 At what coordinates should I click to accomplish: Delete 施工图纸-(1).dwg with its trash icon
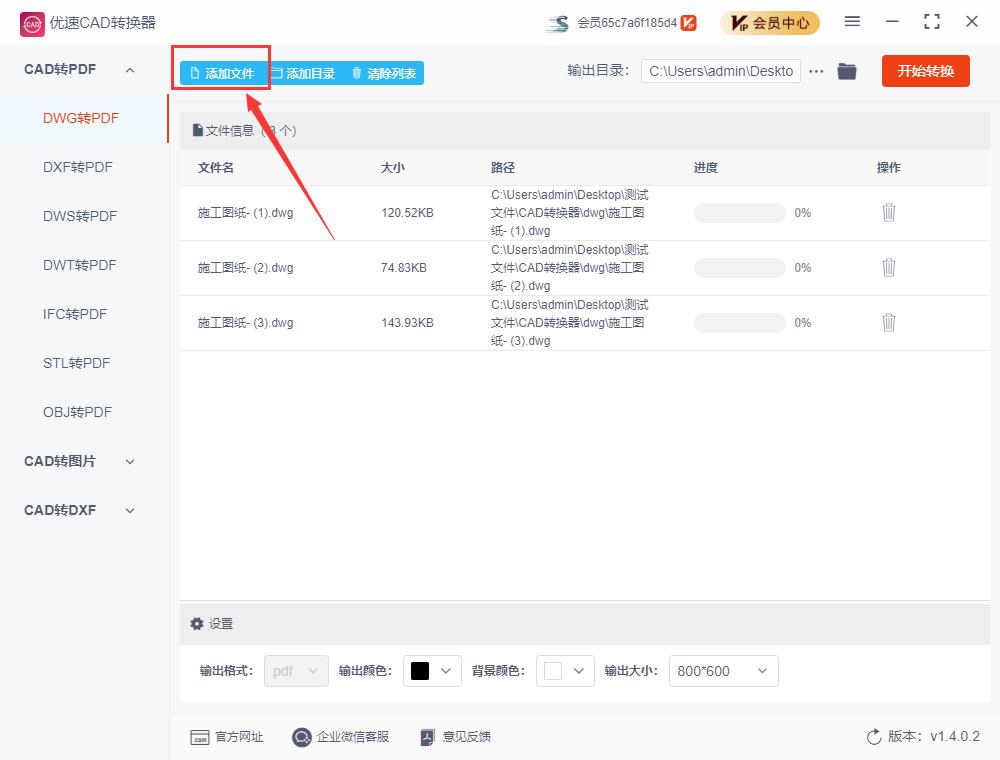tap(888, 212)
